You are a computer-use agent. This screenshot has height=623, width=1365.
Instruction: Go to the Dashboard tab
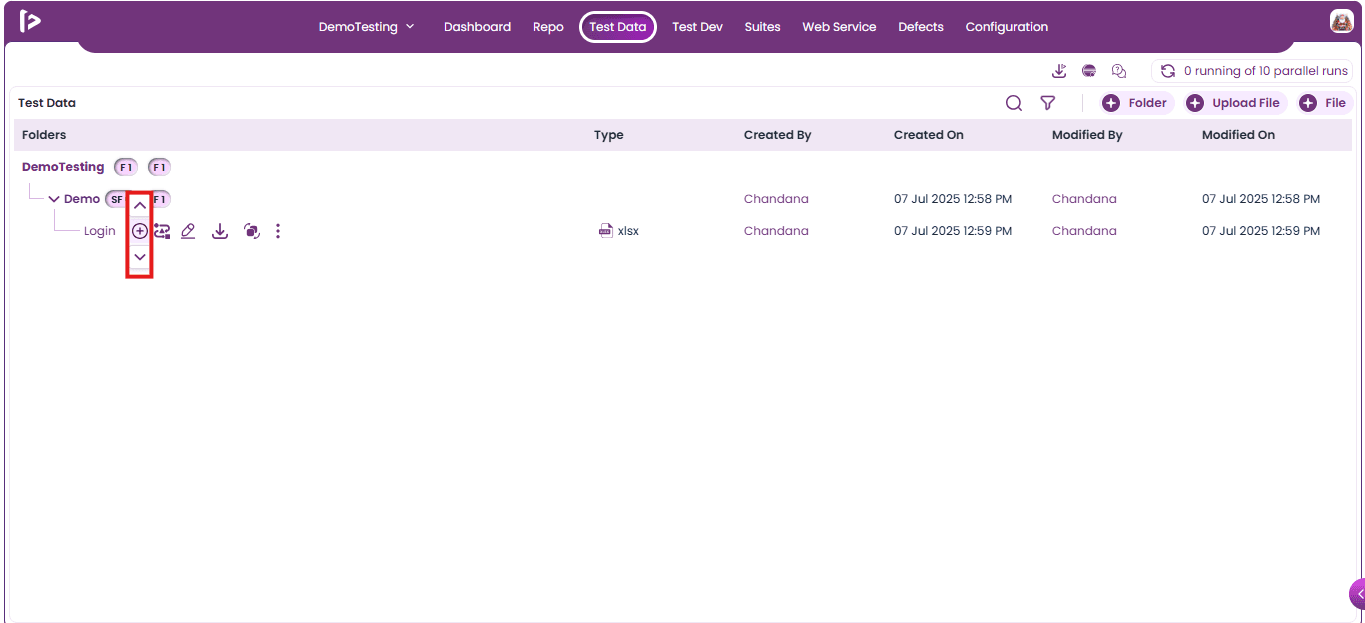(477, 27)
